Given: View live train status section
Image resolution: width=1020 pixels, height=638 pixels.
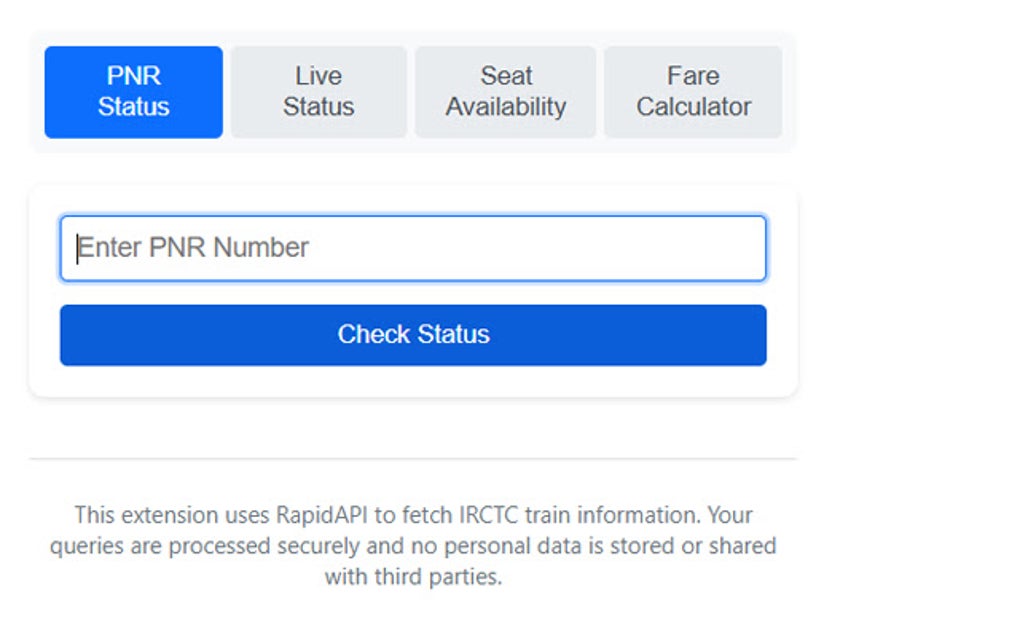Looking at the screenshot, I should (x=318, y=91).
